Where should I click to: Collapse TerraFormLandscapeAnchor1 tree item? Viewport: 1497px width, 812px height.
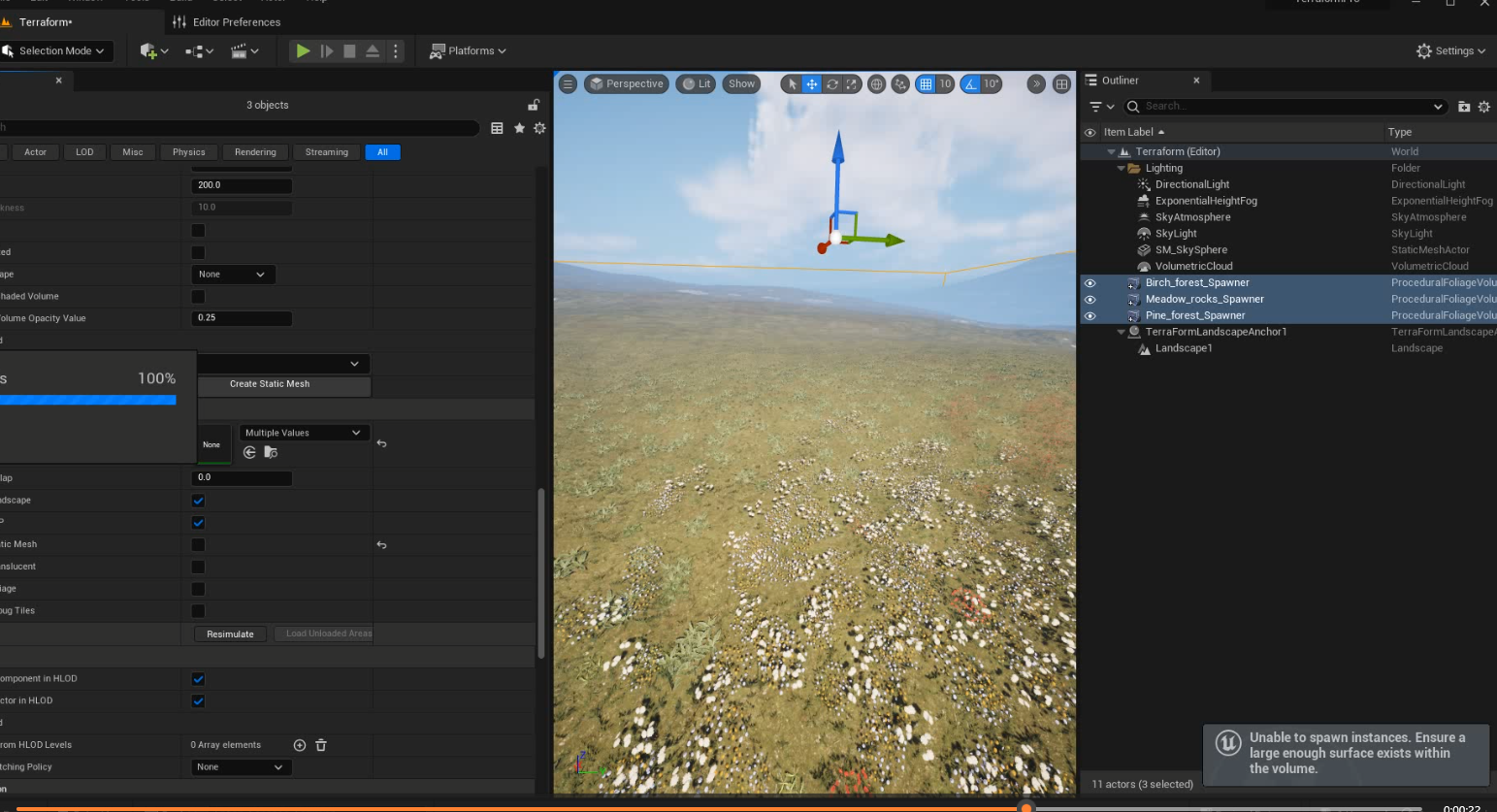[1122, 332]
